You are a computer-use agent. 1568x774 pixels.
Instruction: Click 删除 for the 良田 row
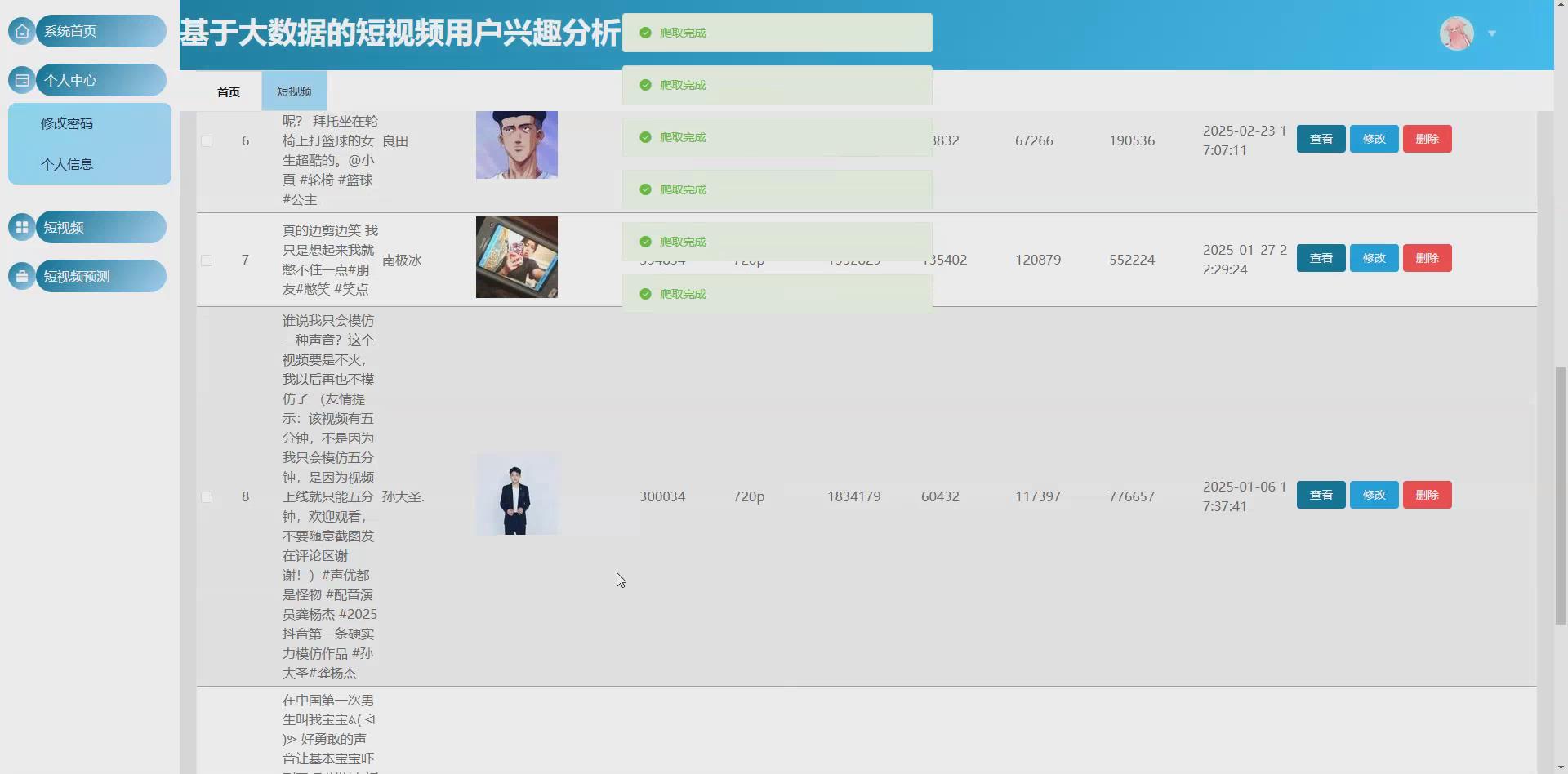(1428, 139)
